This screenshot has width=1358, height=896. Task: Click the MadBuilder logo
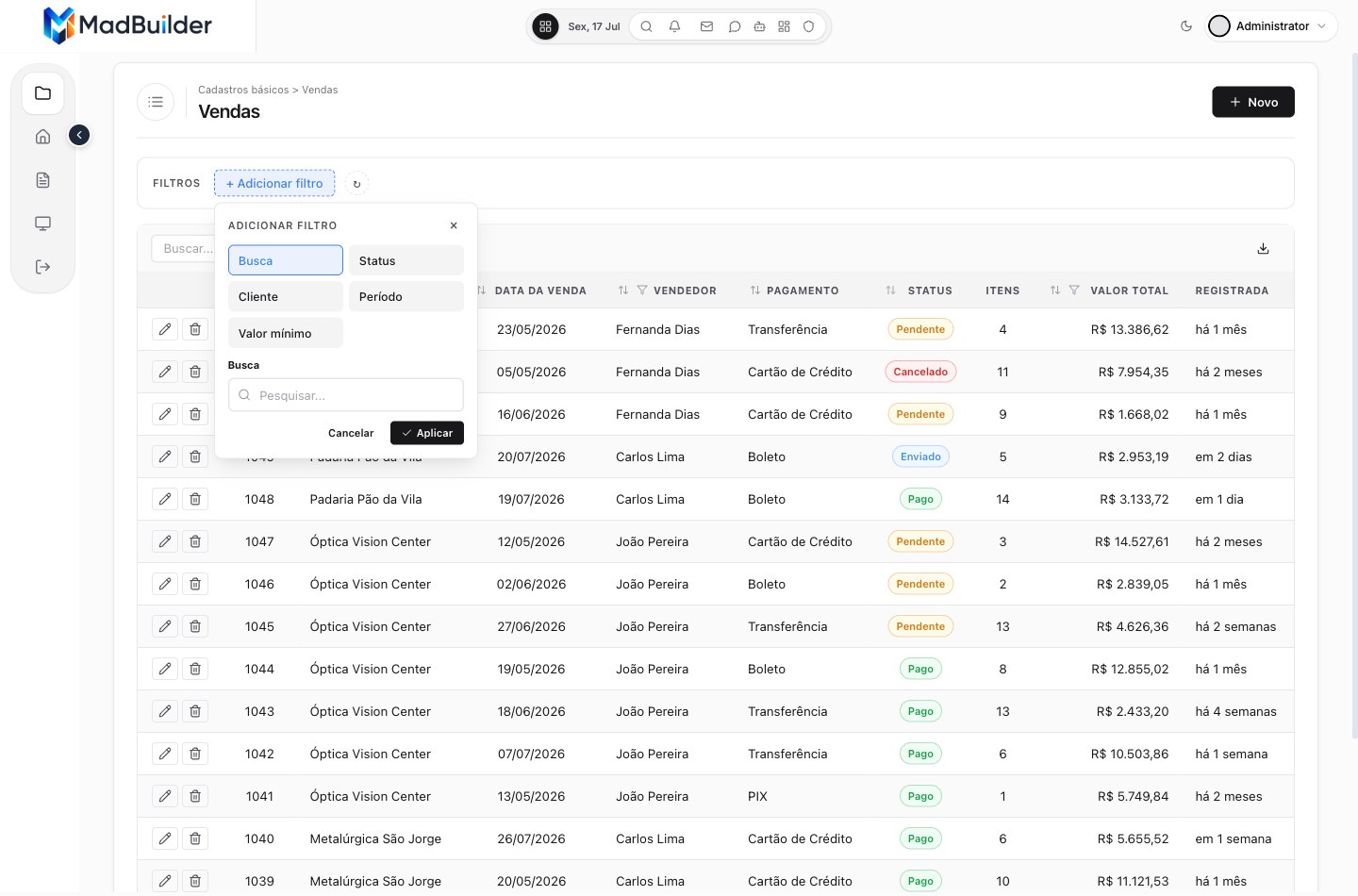pyautogui.click(x=127, y=25)
